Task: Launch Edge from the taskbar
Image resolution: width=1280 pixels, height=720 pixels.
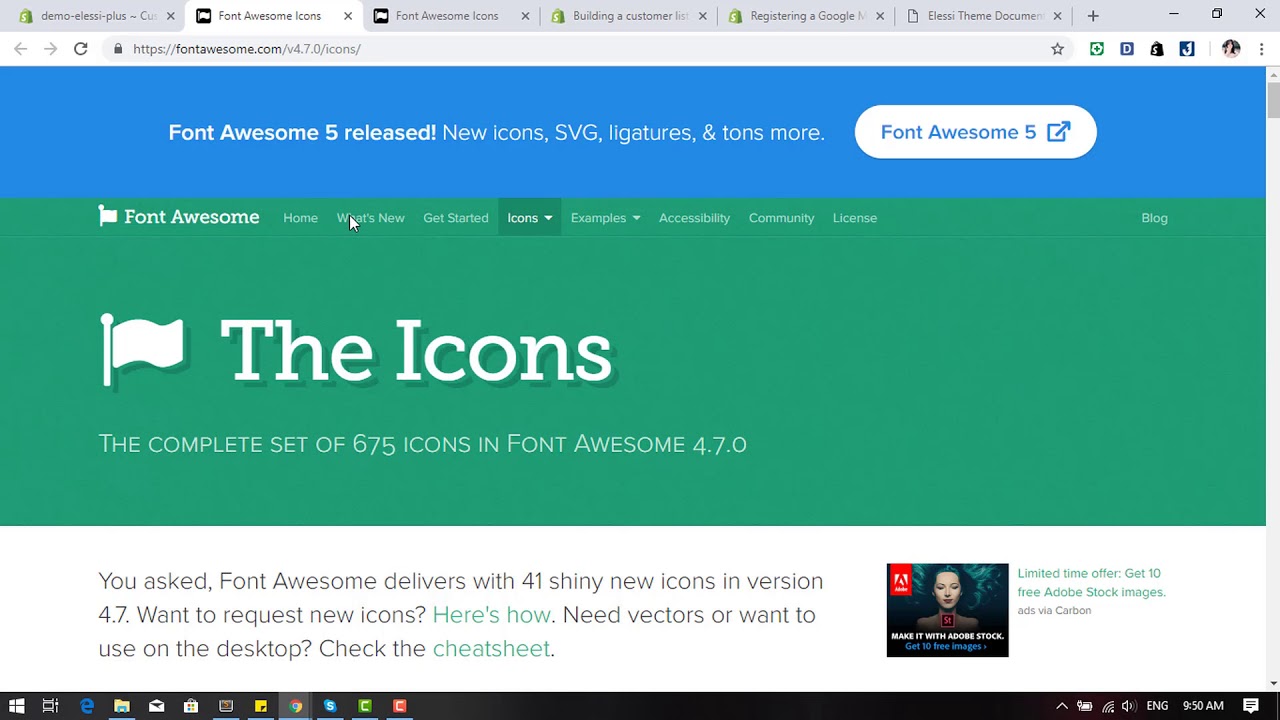Action: coord(87,706)
